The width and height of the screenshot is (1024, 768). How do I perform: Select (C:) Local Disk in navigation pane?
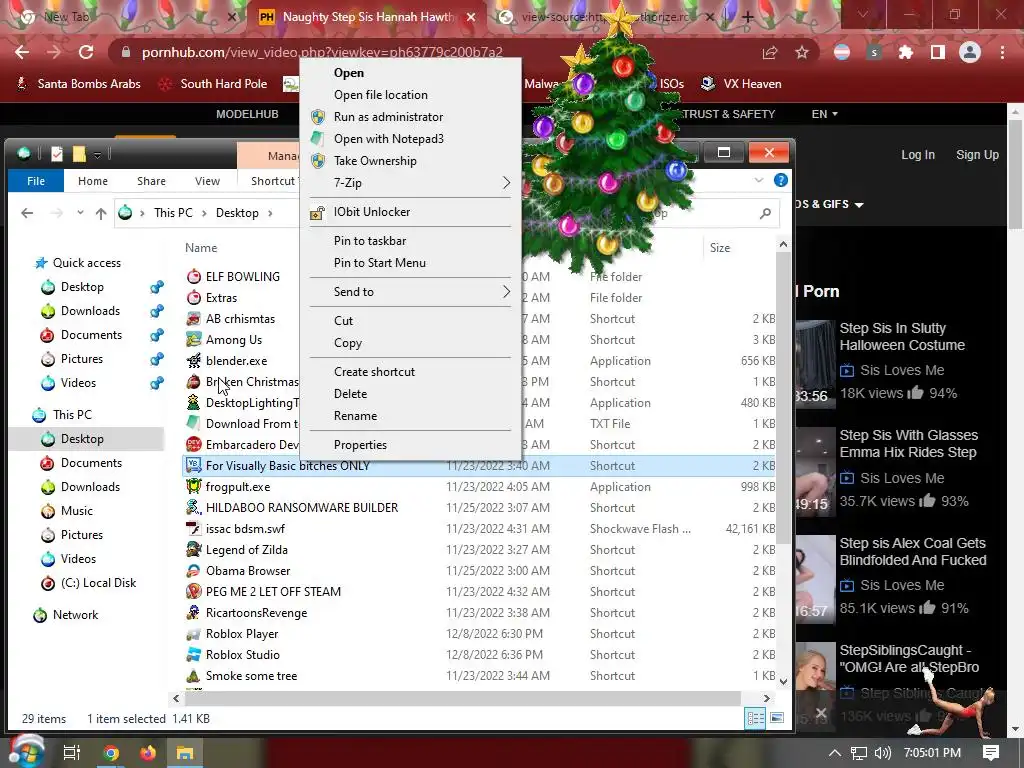[98, 583]
